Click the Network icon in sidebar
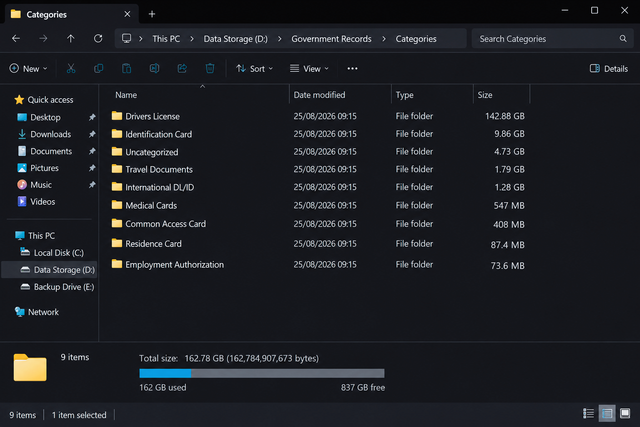Viewport: 640px width, 427px height. pyautogui.click(x=19, y=312)
